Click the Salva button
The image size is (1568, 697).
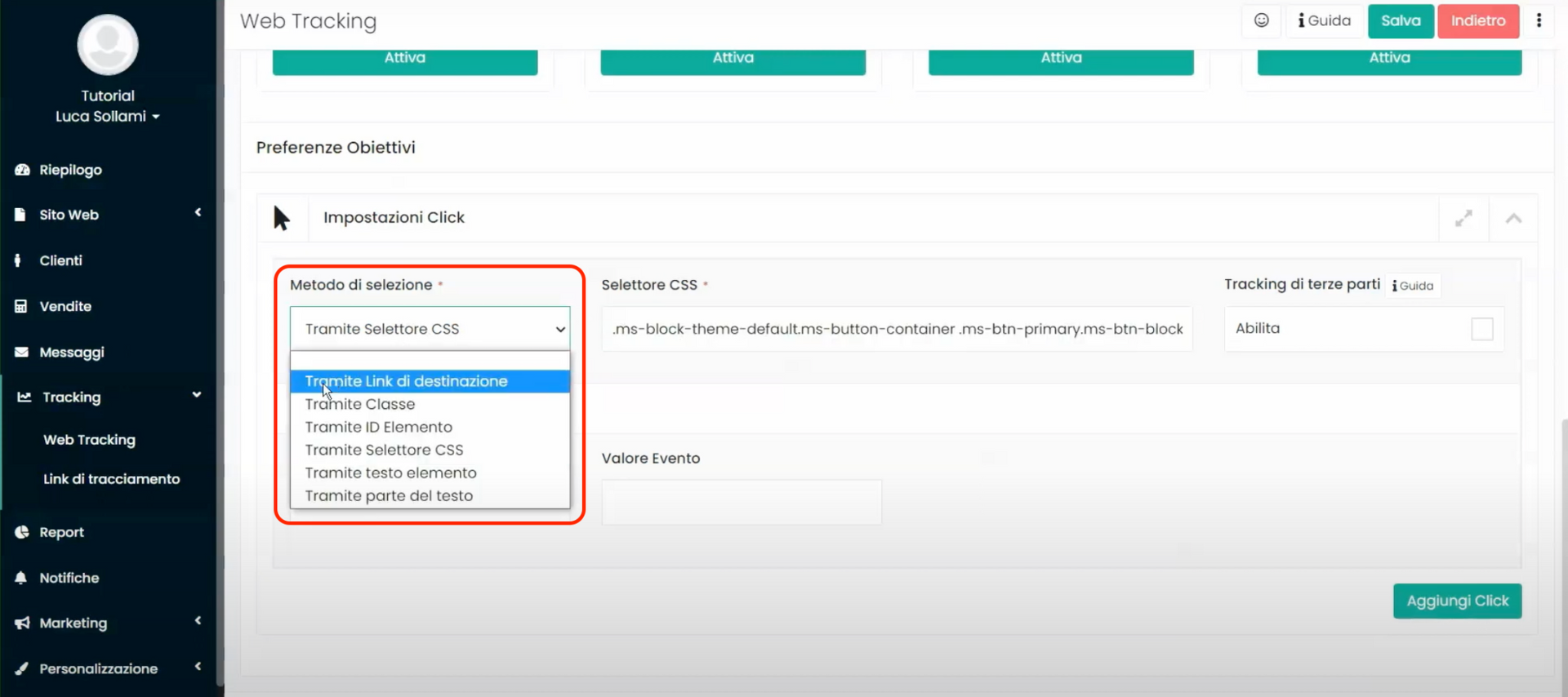point(1400,20)
